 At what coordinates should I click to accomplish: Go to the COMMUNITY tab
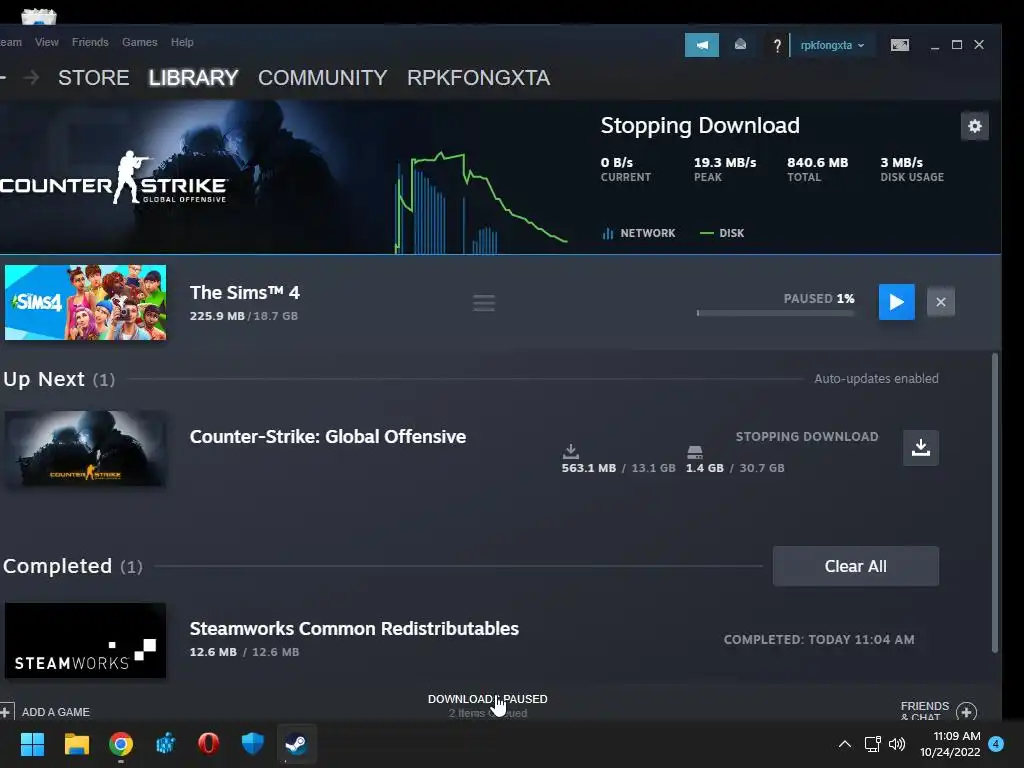pyautogui.click(x=323, y=78)
